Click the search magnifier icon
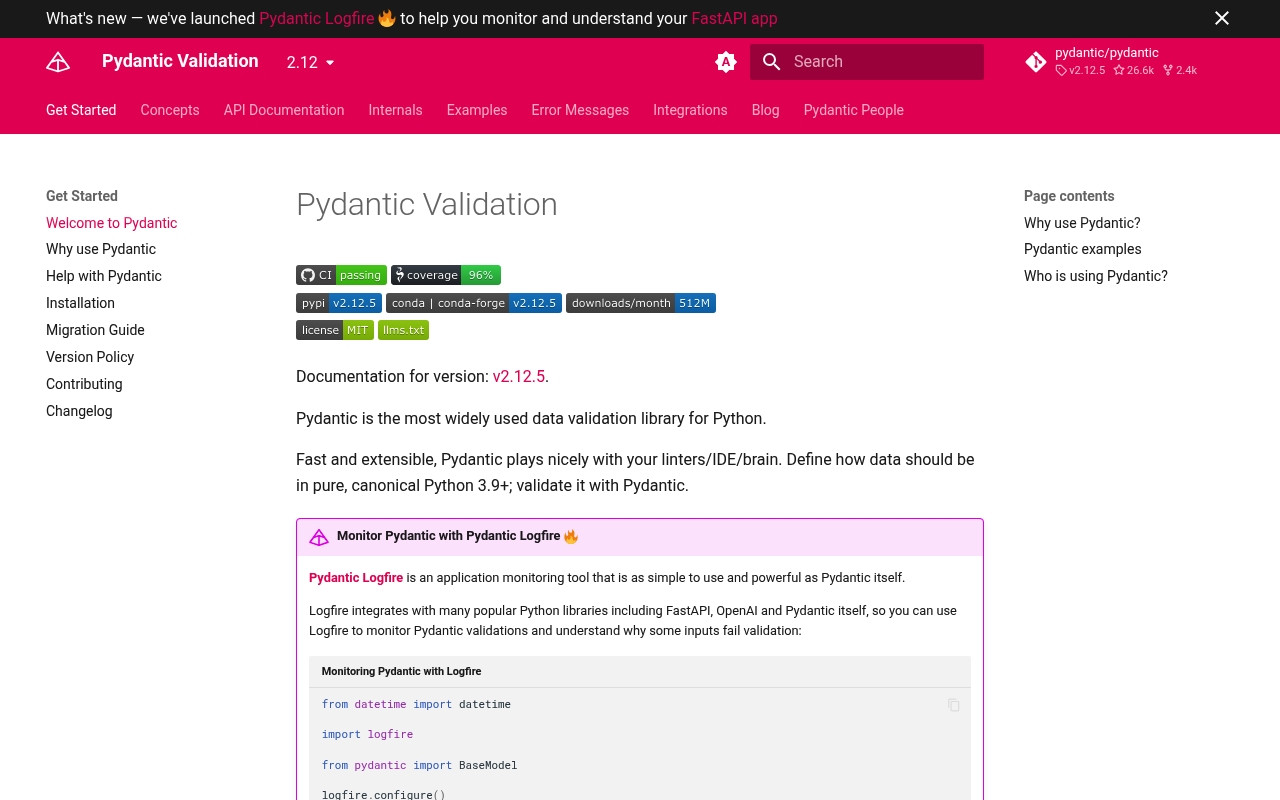This screenshot has height=800, width=1280. (x=771, y=62)
